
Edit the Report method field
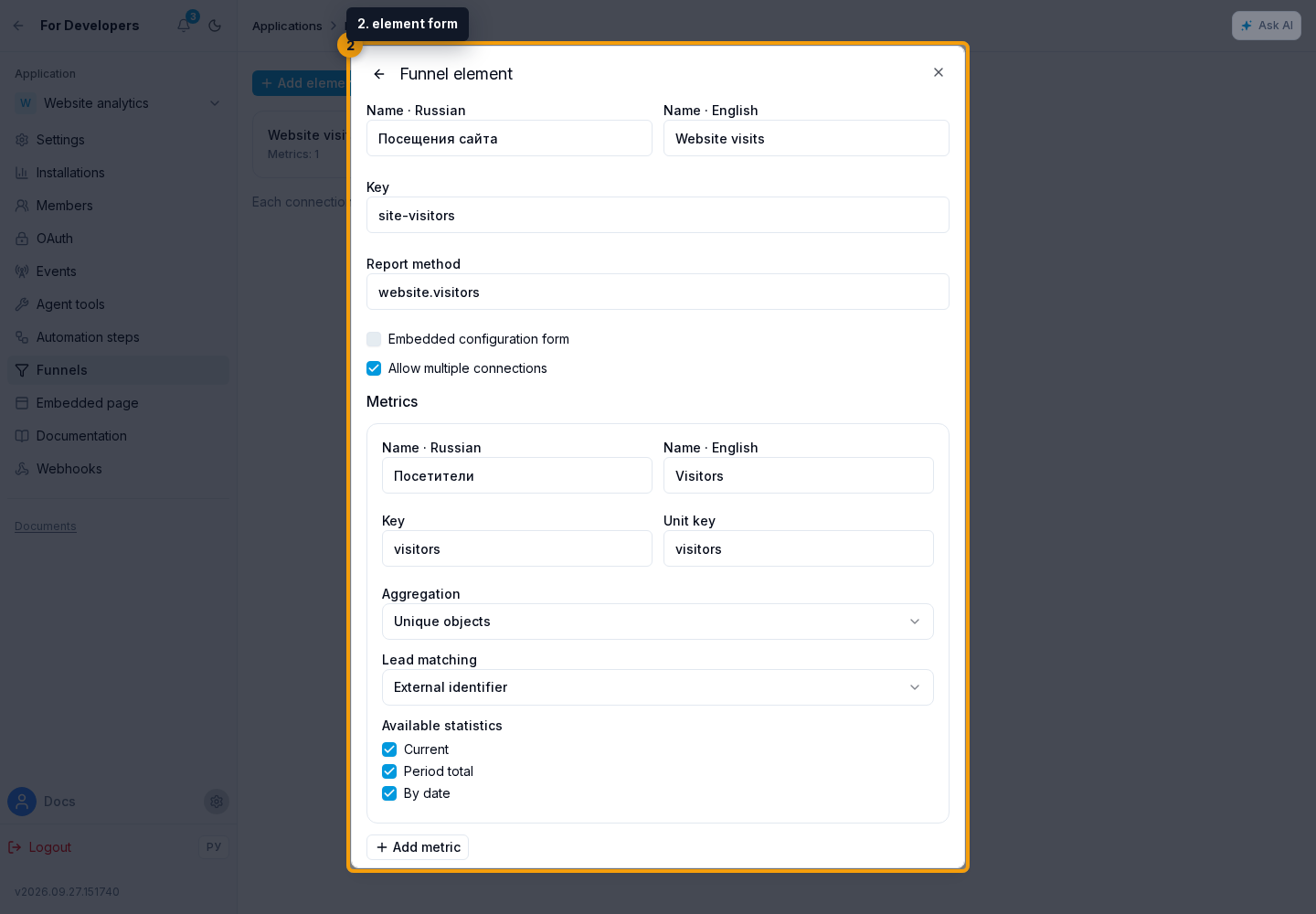[x=658, y=292]
